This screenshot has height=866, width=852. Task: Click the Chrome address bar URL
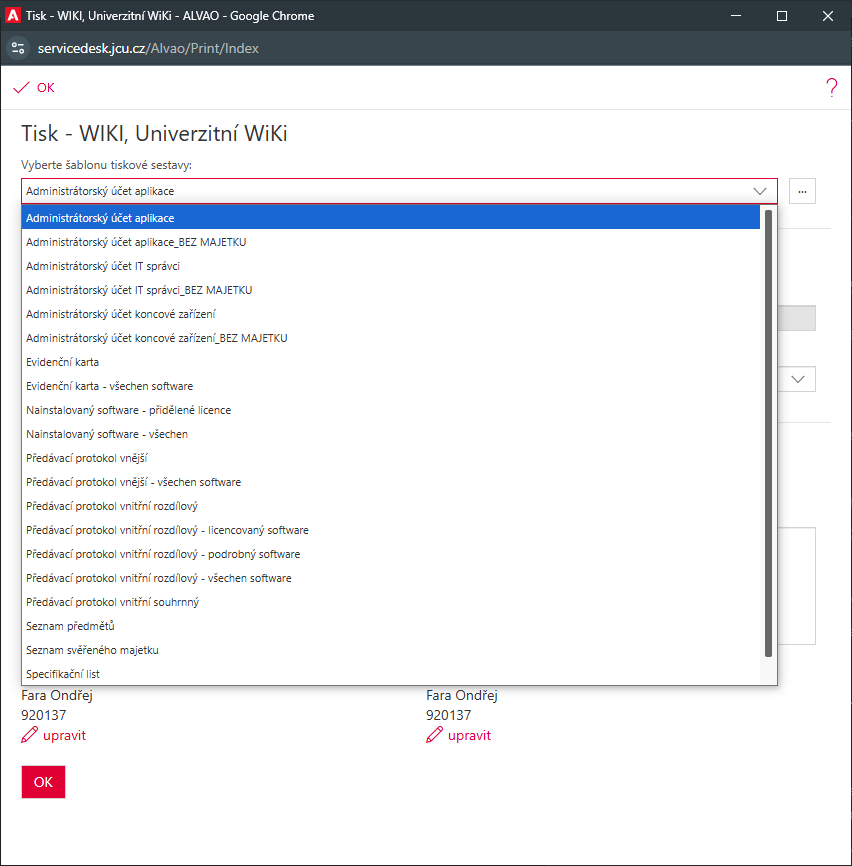[148, 48]
